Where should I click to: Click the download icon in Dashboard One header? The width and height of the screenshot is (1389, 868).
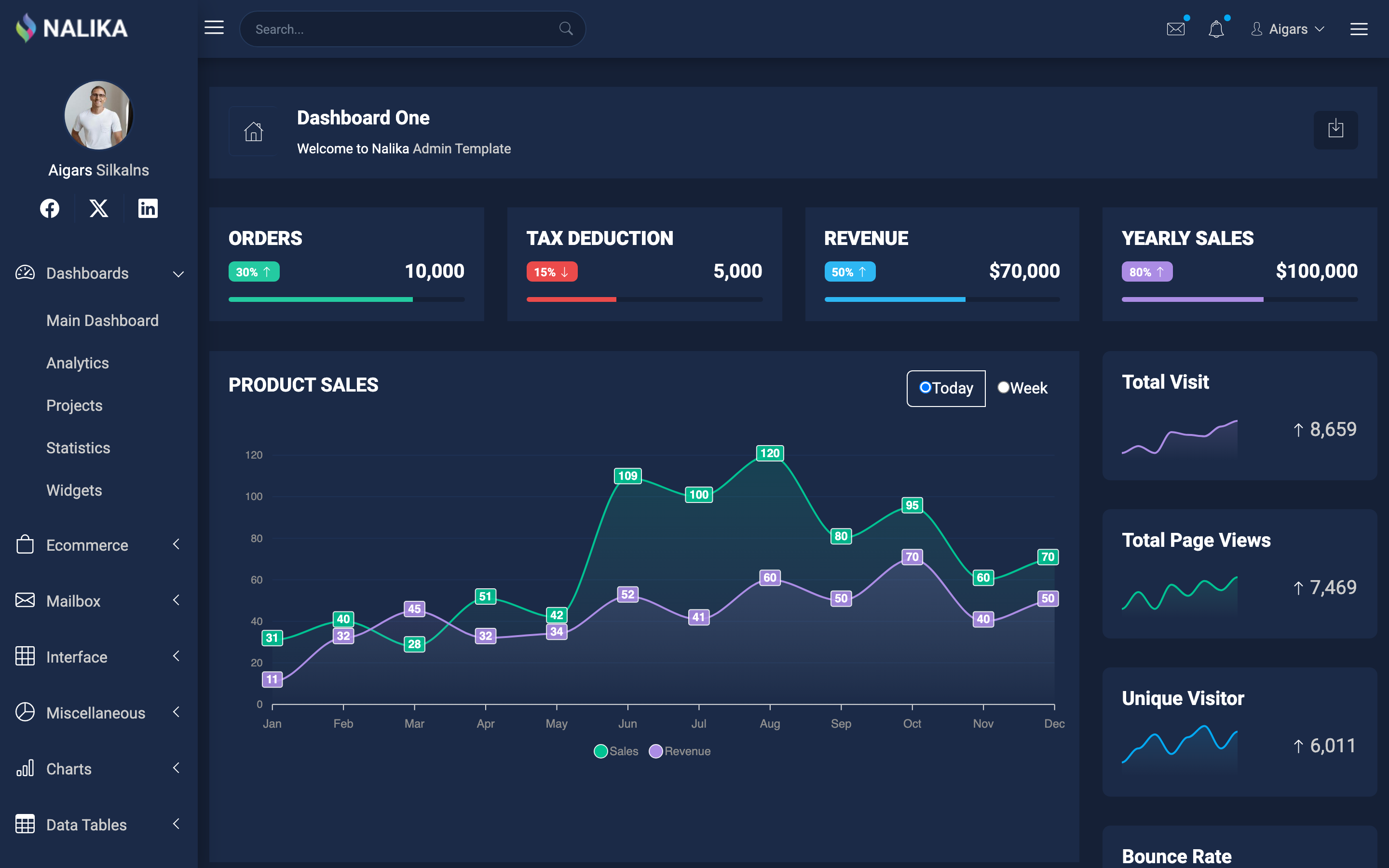pos(1335,129)
